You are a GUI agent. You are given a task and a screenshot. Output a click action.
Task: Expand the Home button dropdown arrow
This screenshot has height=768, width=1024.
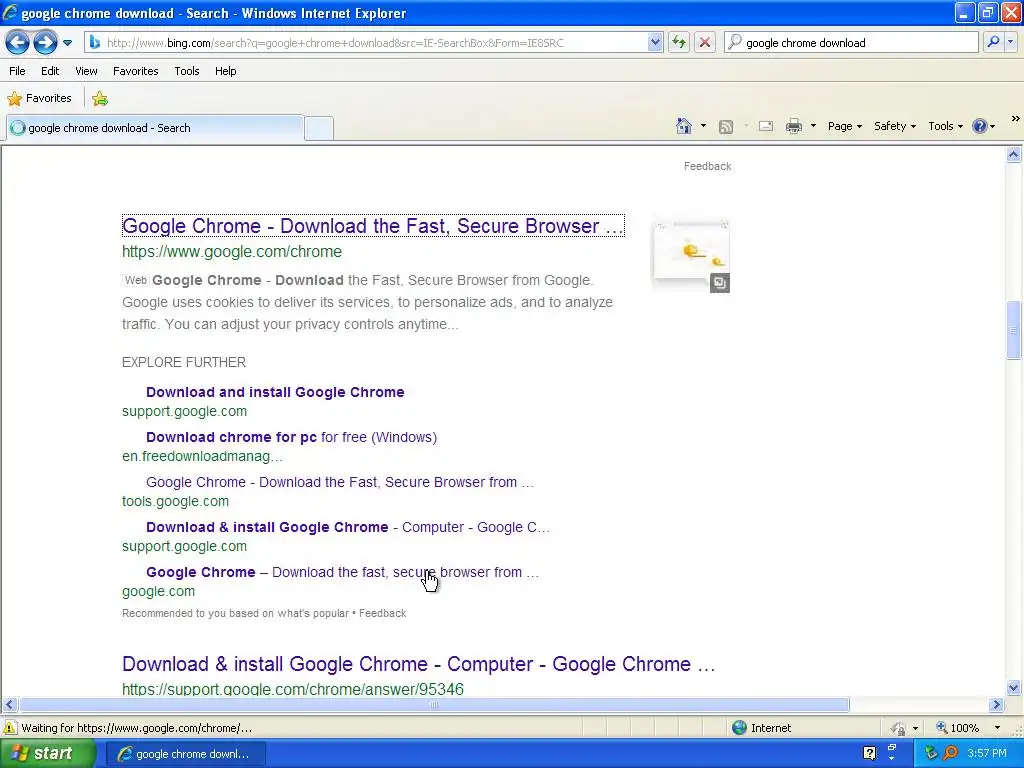703,126
